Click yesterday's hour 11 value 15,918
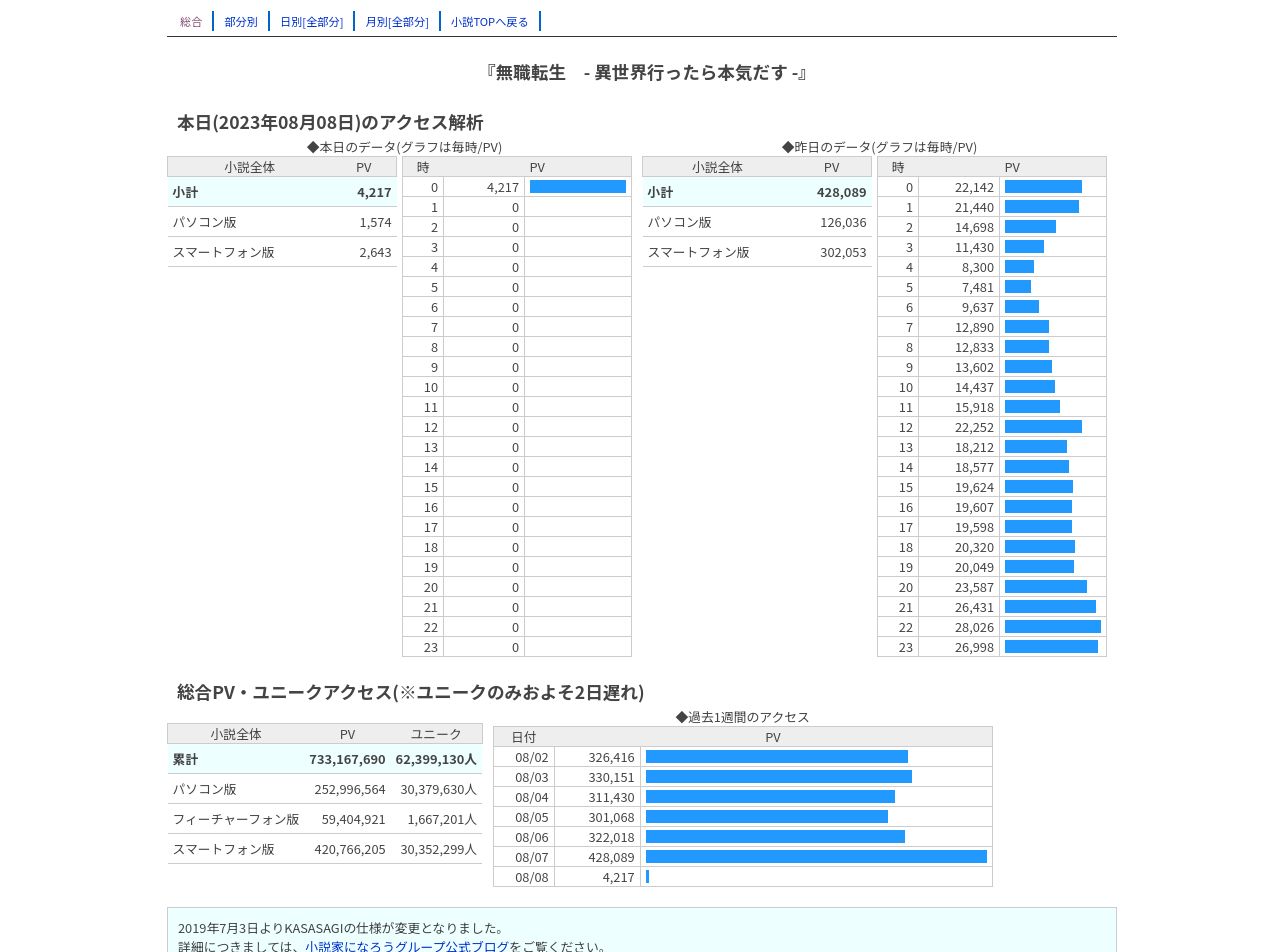The width and height of the screenshot is (1284, 952). [x=974, y=407]
